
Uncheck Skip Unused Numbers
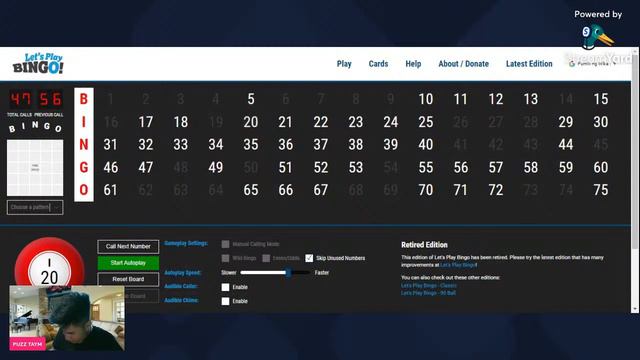[309, 258]
